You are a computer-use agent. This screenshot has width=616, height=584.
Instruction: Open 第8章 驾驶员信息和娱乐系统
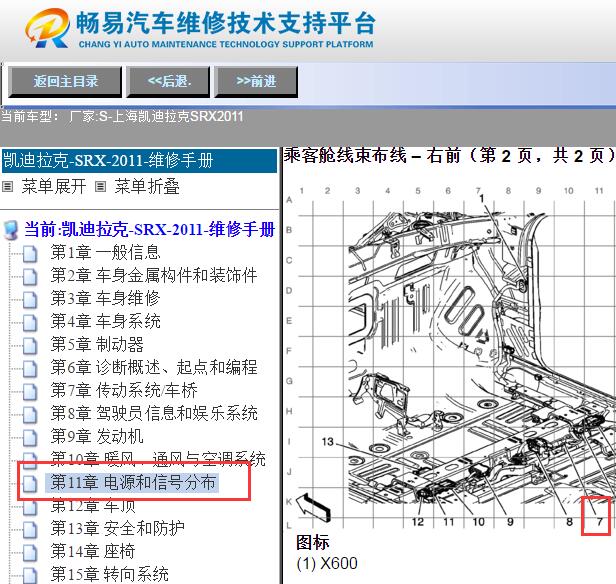coord(154,413)
